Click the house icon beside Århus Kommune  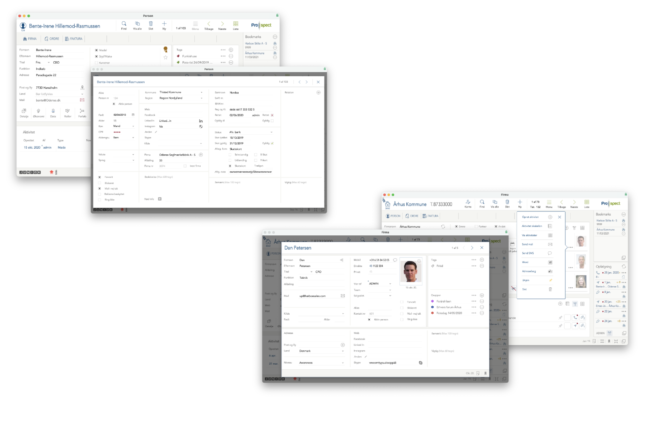[x=387, y=205]
